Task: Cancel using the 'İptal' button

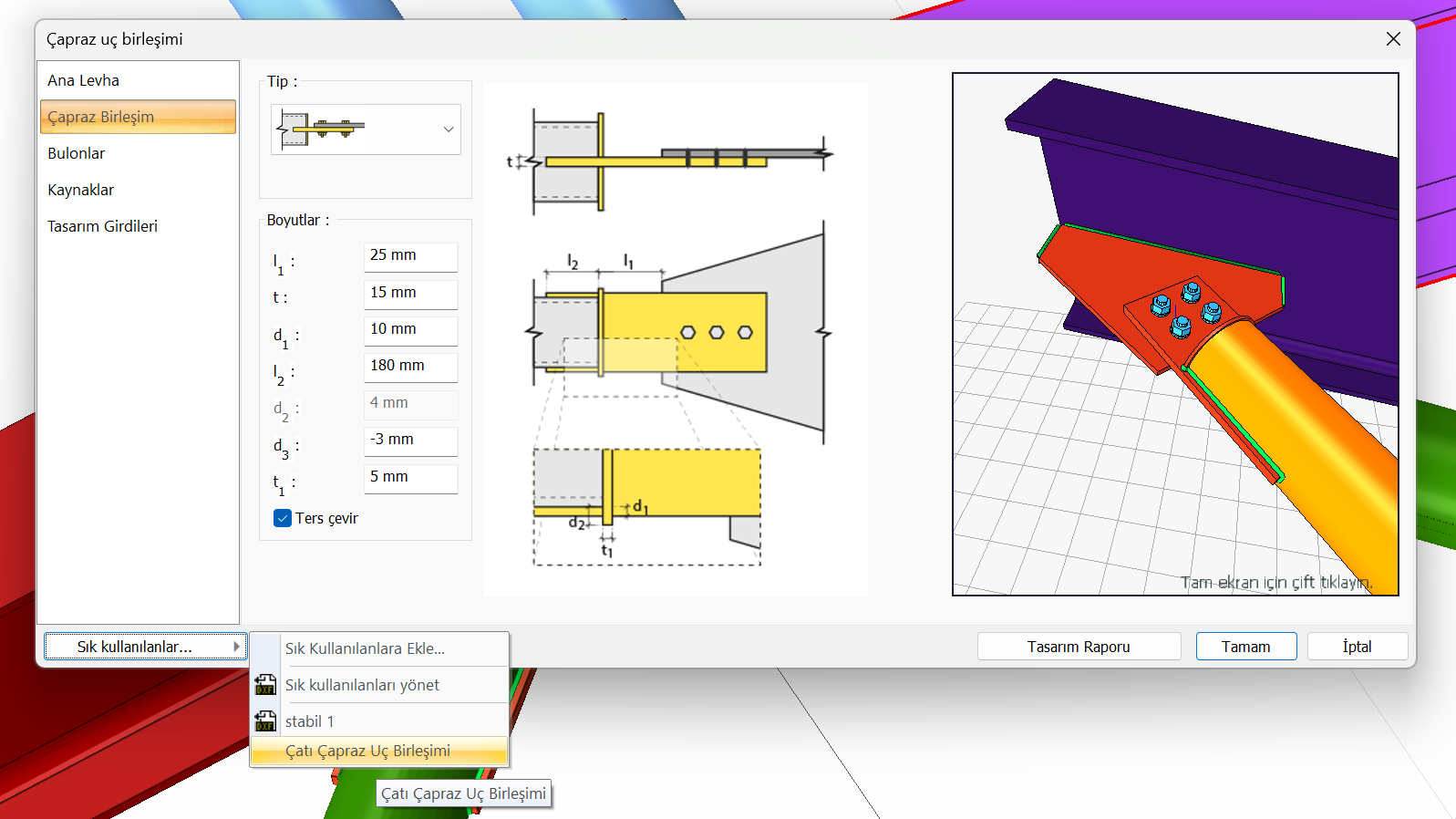Action: tap(1357, 647)
